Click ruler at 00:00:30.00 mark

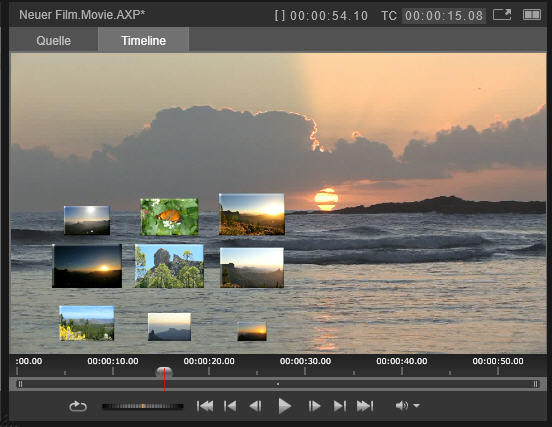[x=305, y=361]
